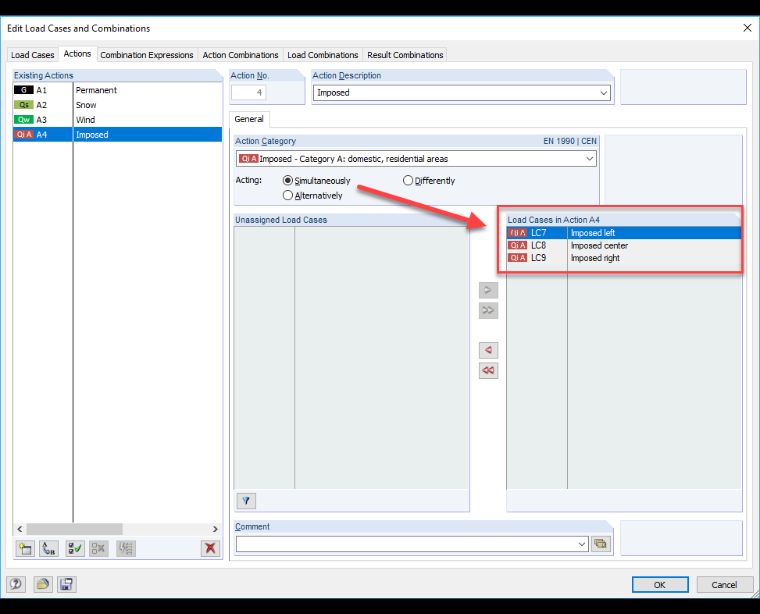Select the General sub-tab
This screenshot has height=614, width=760.
point(249,119)
